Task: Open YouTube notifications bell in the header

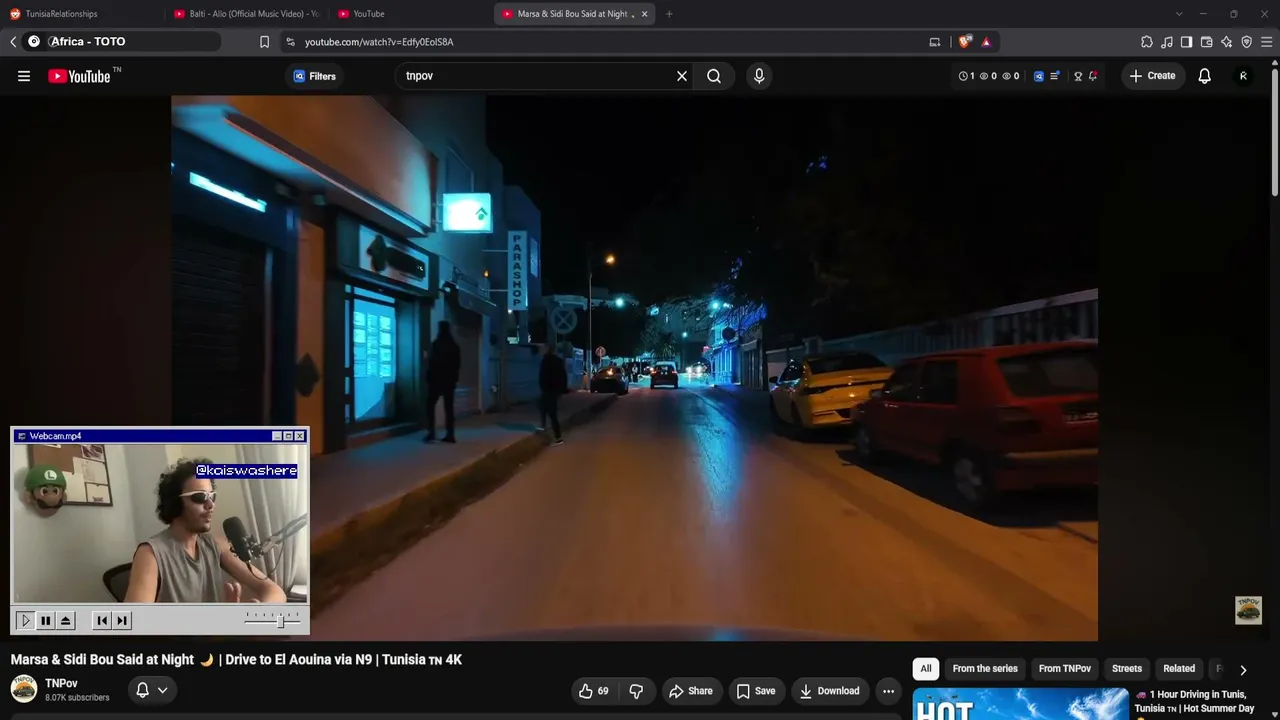Action: point(1204,76)
